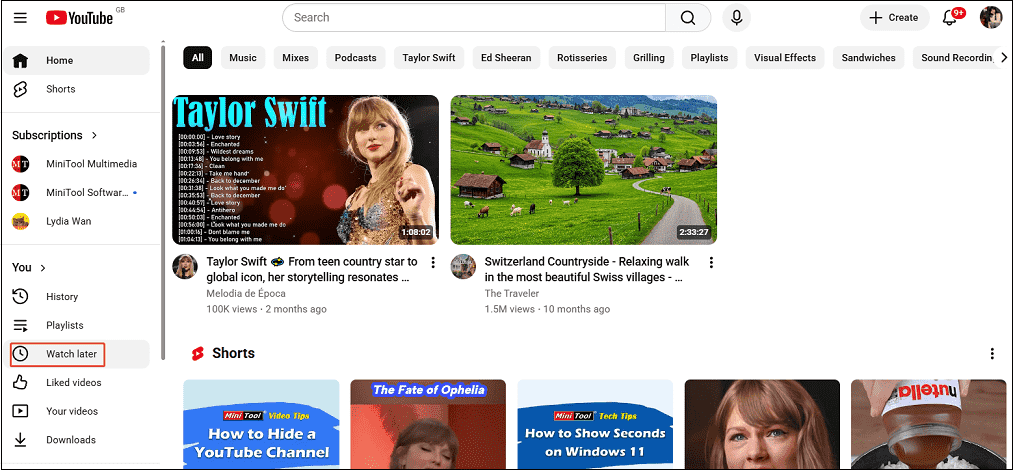Select the Grilling filter chip
Viewport: 1013px width, 470px height.
pos(649,57)
